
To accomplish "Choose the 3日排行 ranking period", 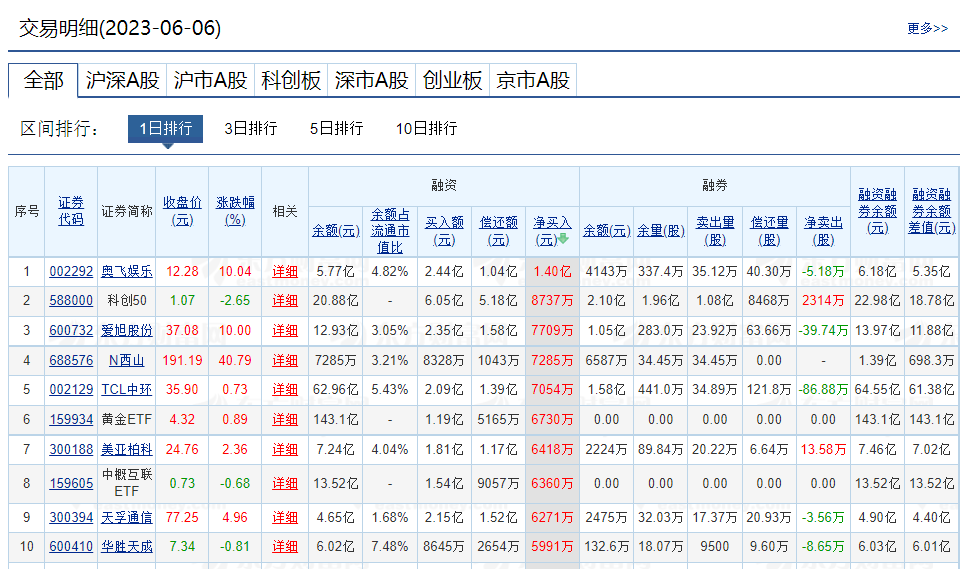I will pos(250,128).
